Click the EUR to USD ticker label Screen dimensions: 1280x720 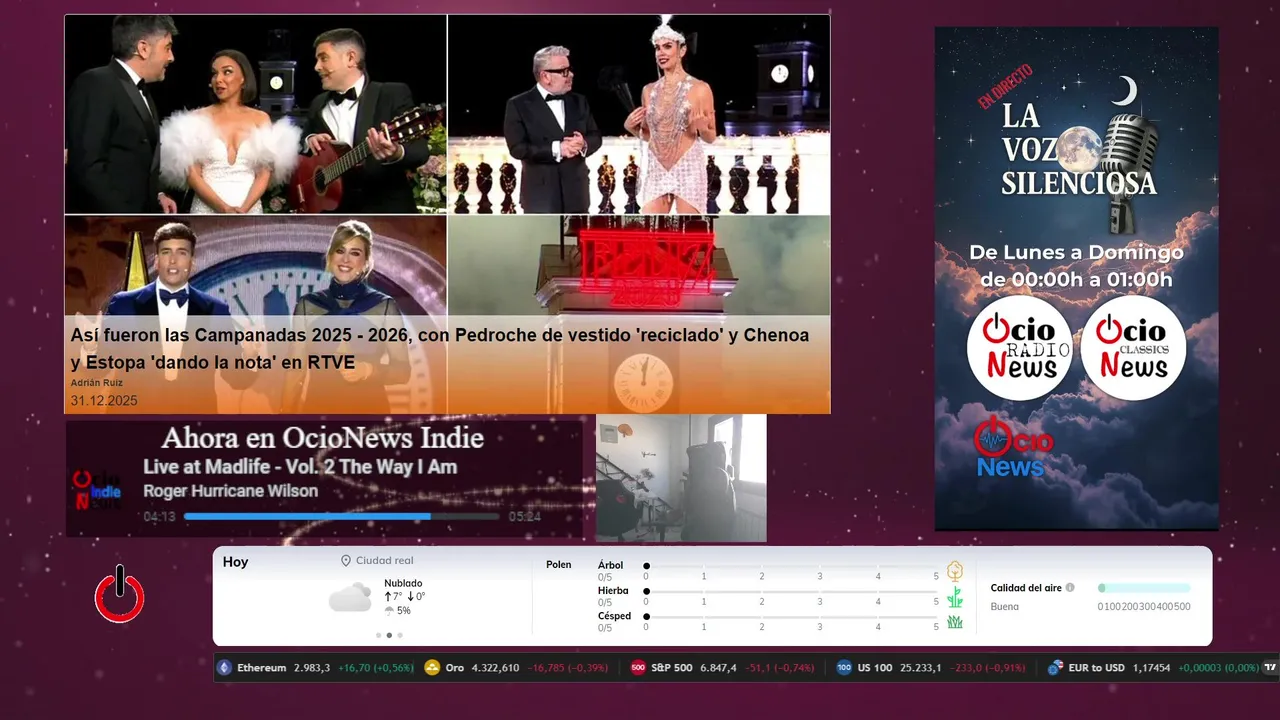click(1096, 668)
